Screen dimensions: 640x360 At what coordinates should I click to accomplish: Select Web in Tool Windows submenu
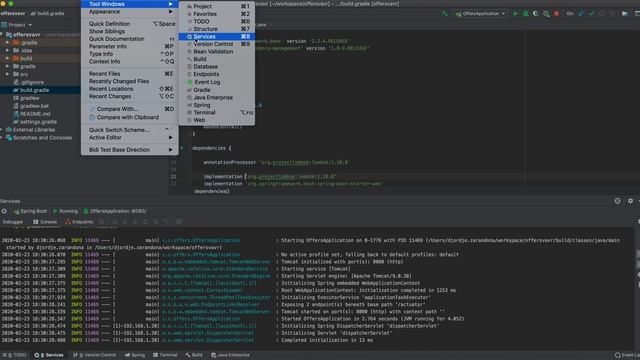217,120
